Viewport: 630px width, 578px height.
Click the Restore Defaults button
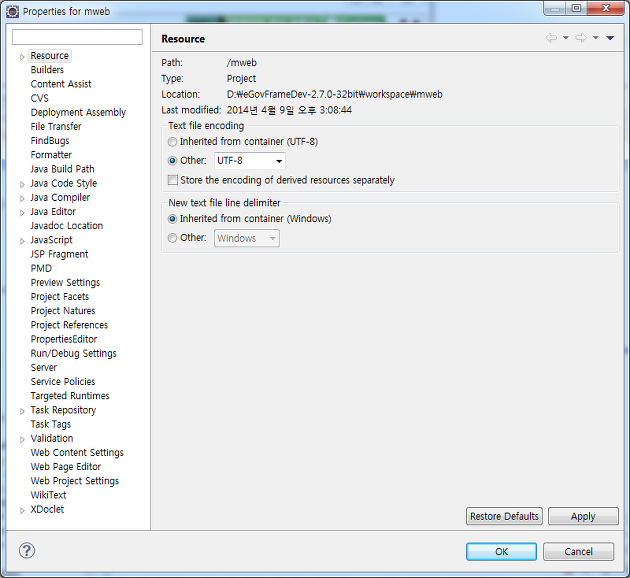tap(504, 516)
